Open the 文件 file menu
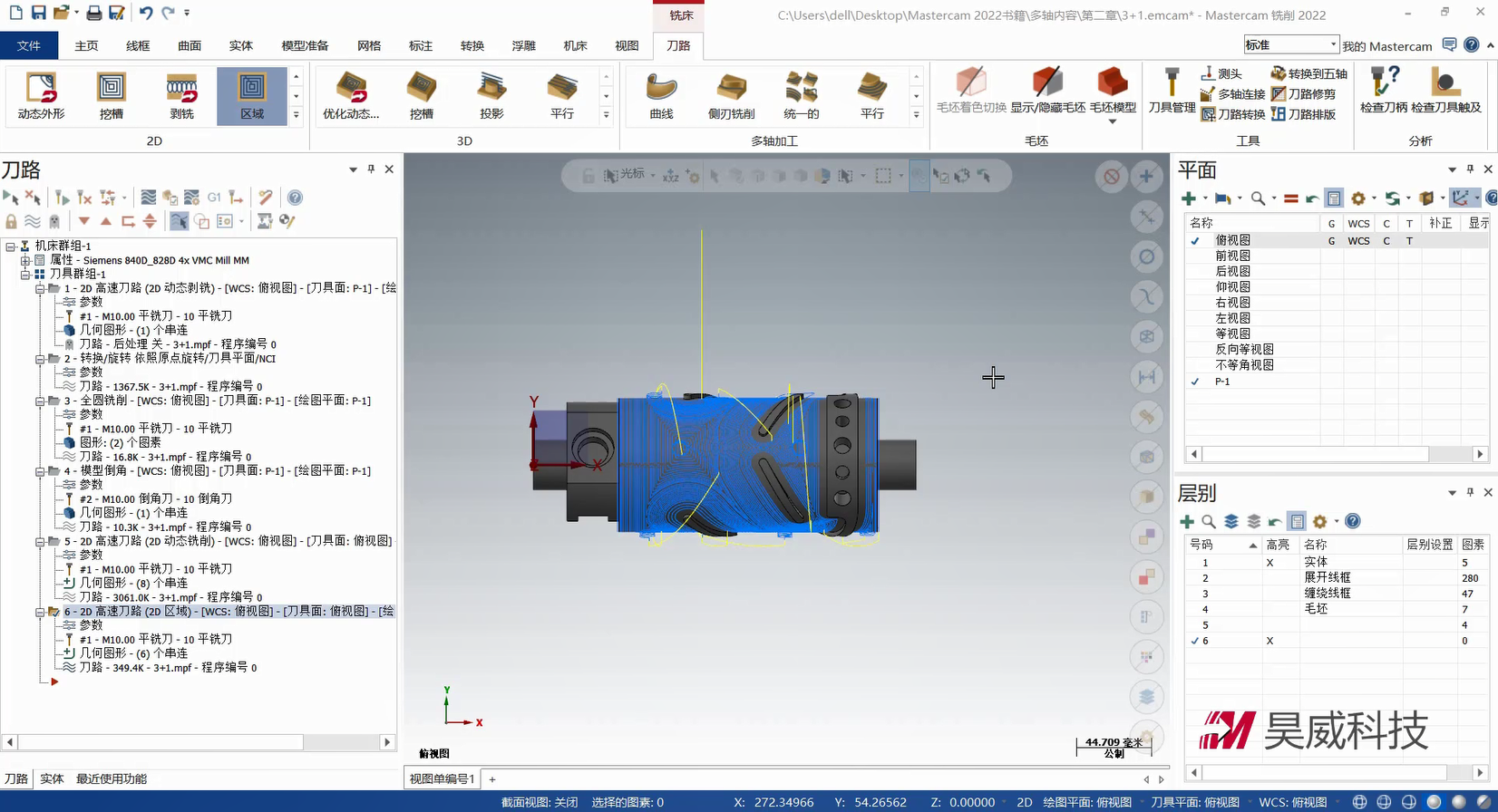The width and height of the screenshot is (1498, 812). click(29, 45)
